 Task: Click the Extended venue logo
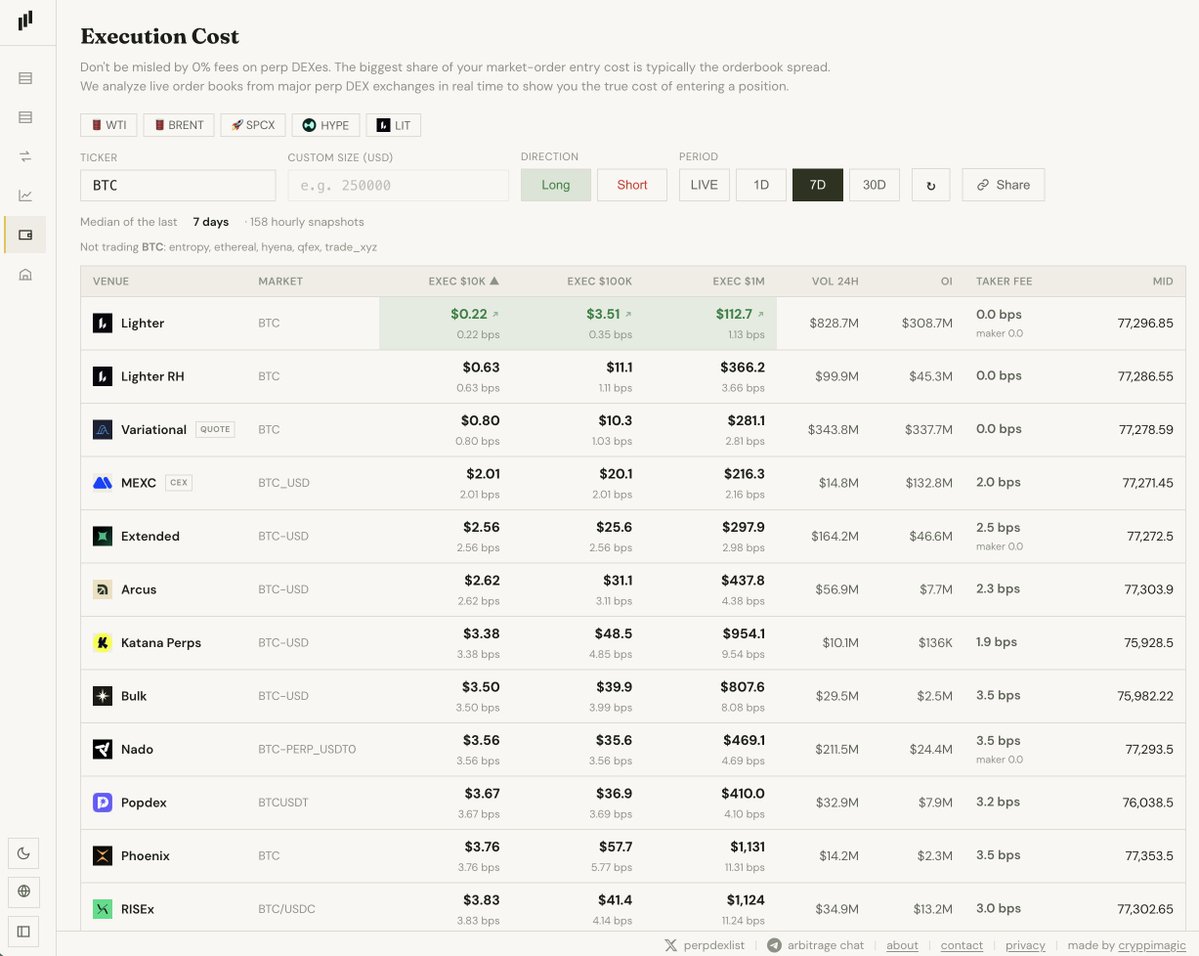coord(102,536)
